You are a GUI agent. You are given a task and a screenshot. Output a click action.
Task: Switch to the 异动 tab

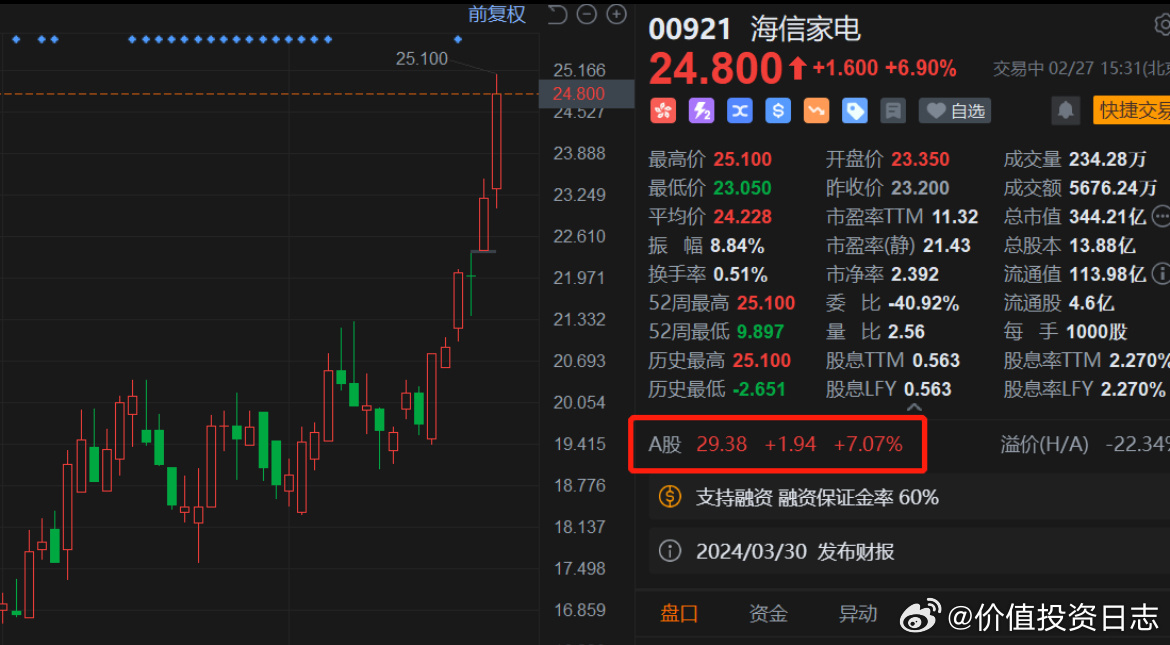[x=858, y=614]
